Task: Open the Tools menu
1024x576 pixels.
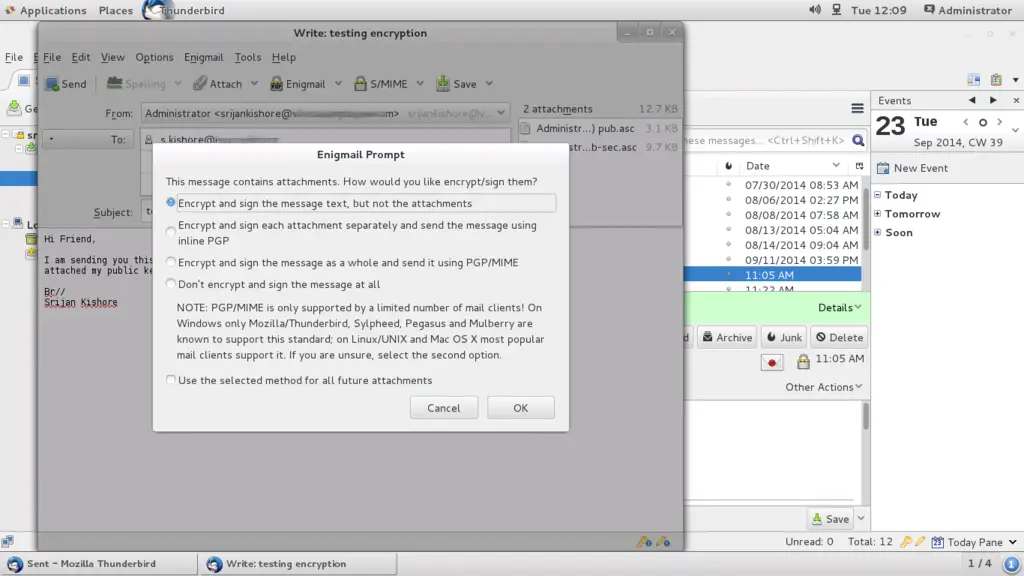Action: [248, 57]
